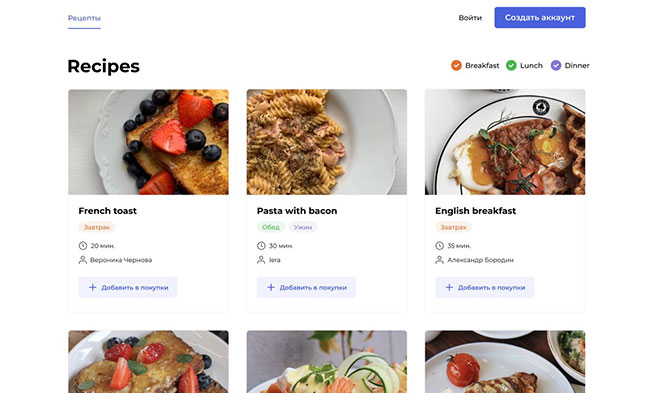This screenshot has width=670, height=393.
Task: Click the clock icon on English breakfast card
Action: [x=439, y=246]
